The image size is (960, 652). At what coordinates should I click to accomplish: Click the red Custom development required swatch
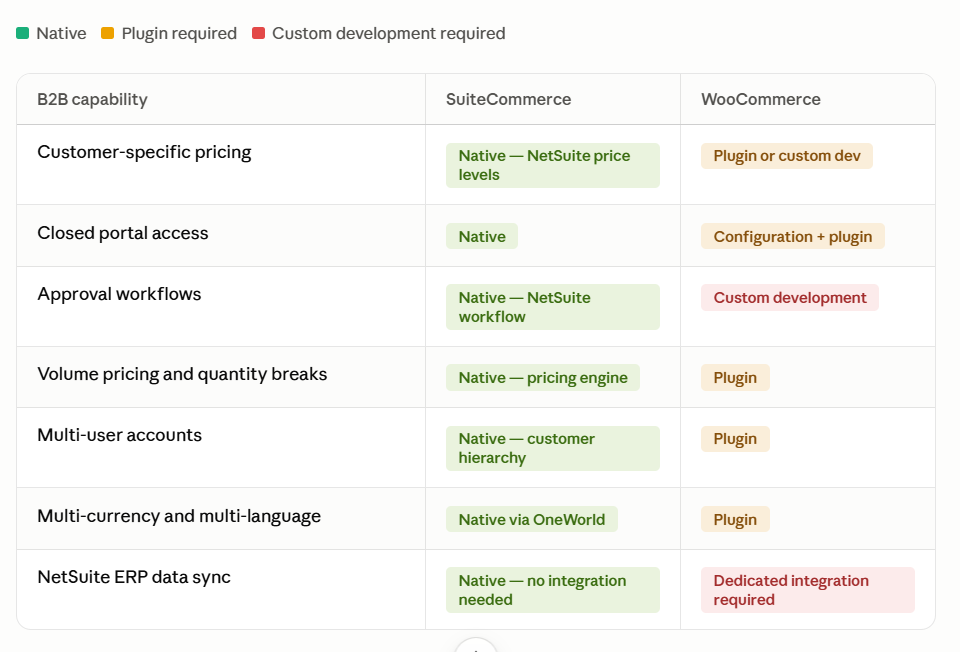(x=258, y=33)
